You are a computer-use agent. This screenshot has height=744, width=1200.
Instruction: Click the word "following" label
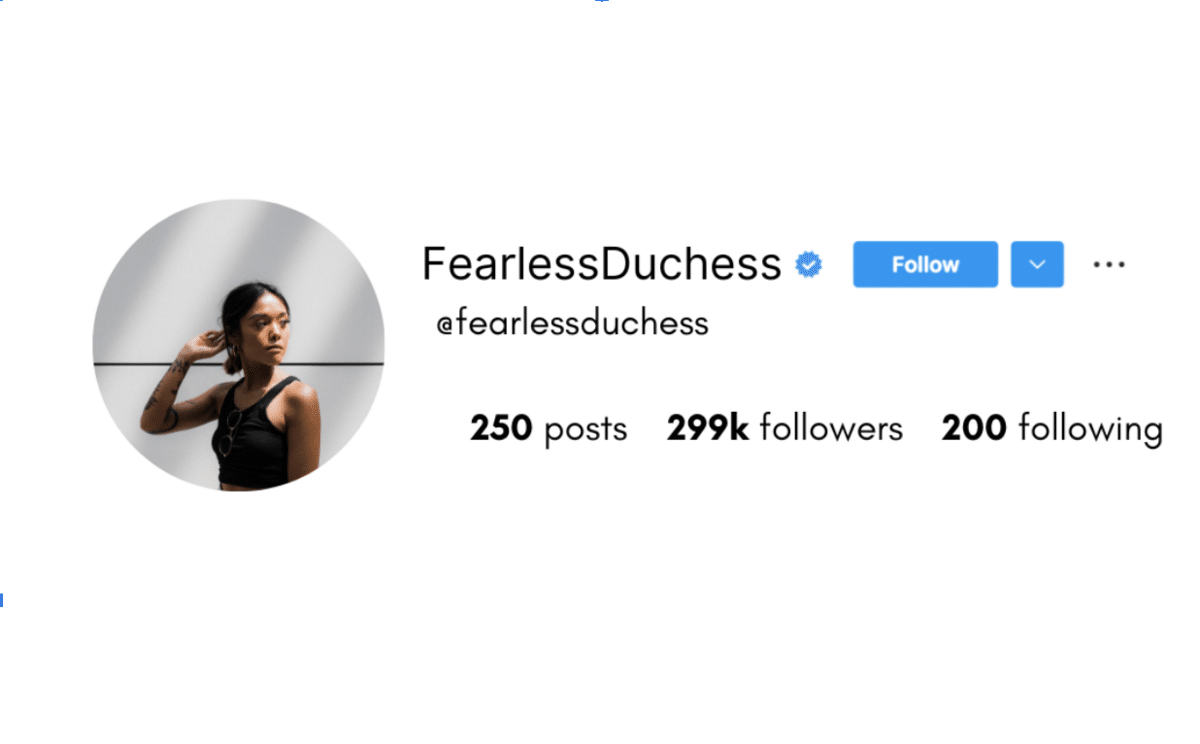coord(1091,431)
